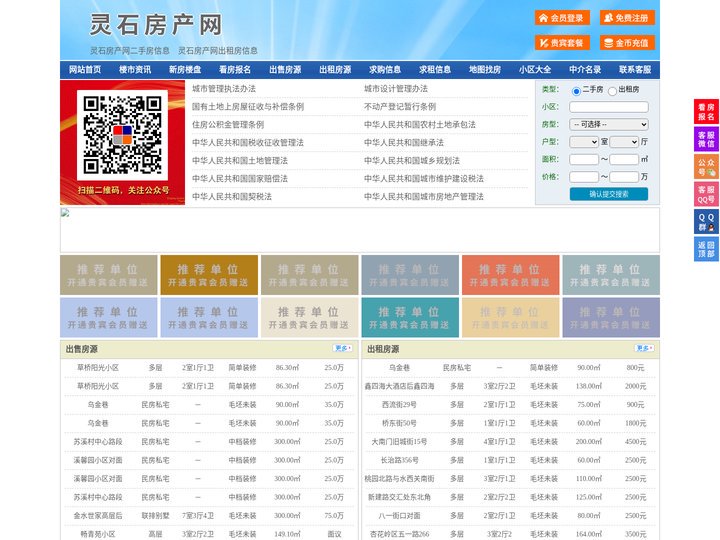The width and height of the screenshot is (720, 540).
Task: Open 楼市资讯 in navigation bar
Action: pos(135,70)
